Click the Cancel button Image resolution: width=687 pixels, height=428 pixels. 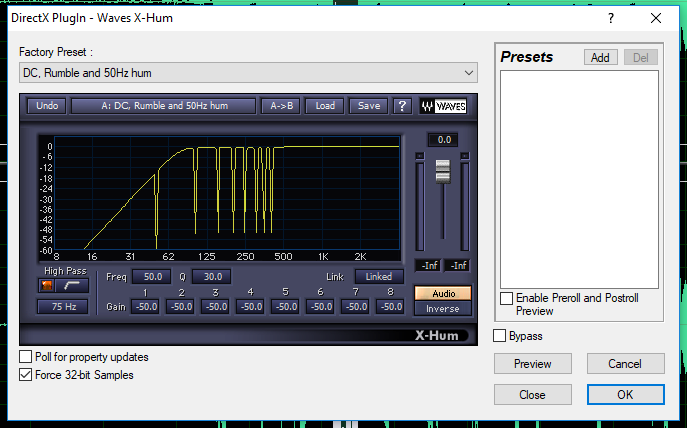pyautogui.click(x=626, y=364)
